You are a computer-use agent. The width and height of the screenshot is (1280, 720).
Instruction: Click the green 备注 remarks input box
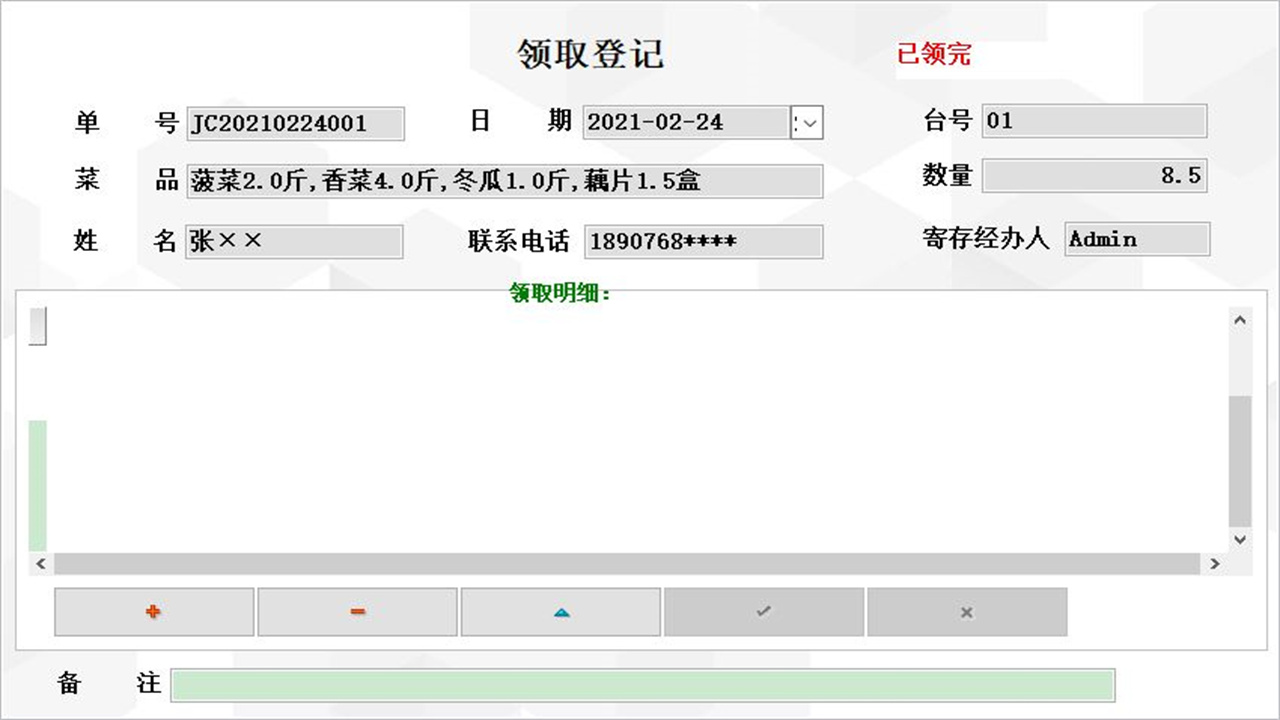pyautogui.click(x=645, y=686)
